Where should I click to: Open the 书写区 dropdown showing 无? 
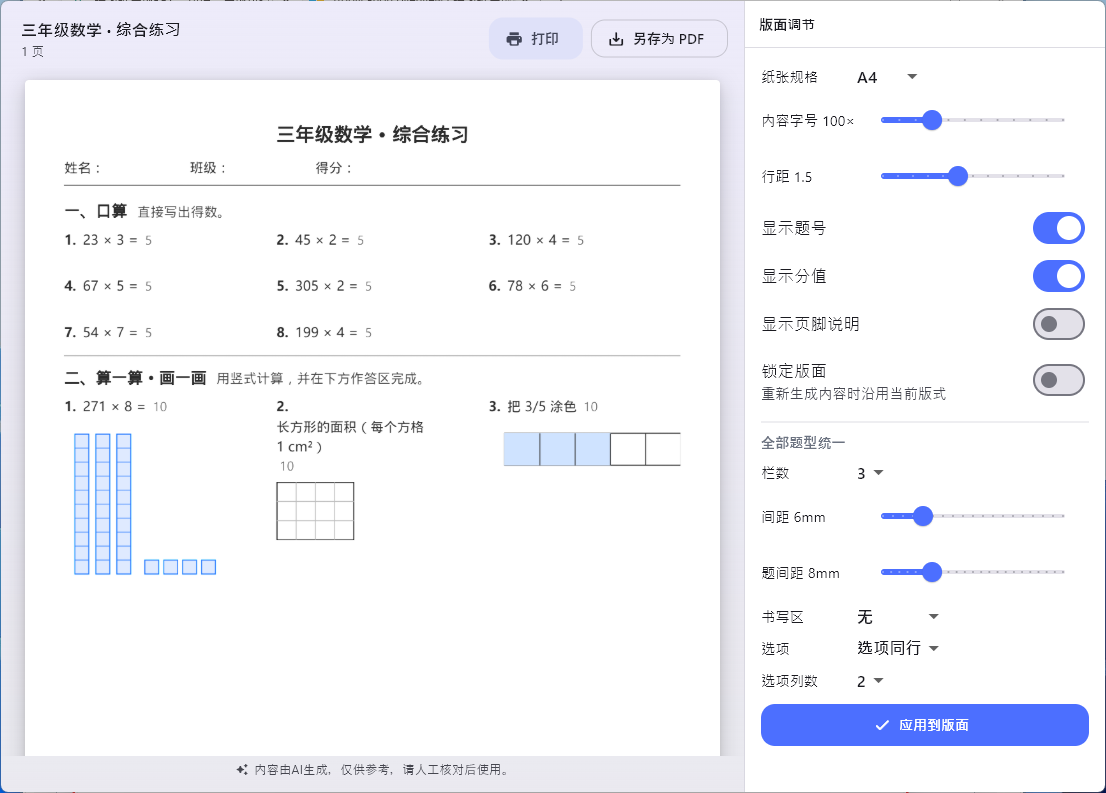(897, 617)
